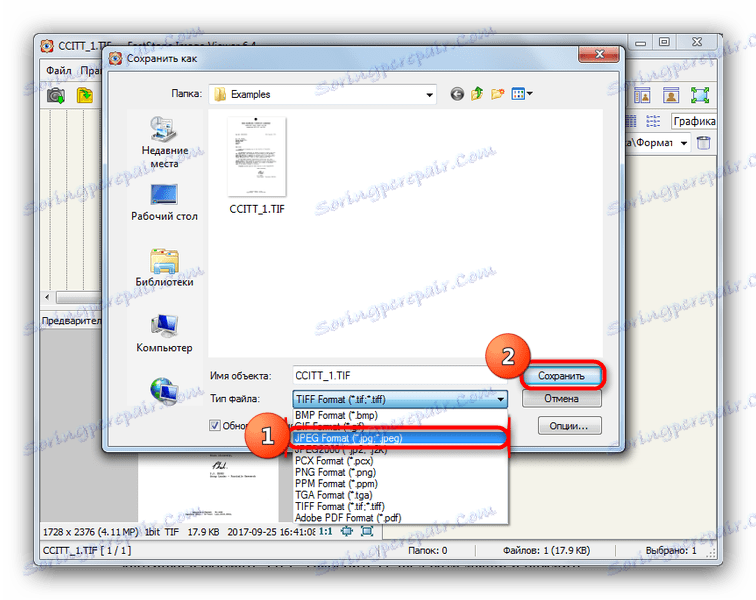
Task: Open Компьютер shortcut
Action: pos(164,334)
